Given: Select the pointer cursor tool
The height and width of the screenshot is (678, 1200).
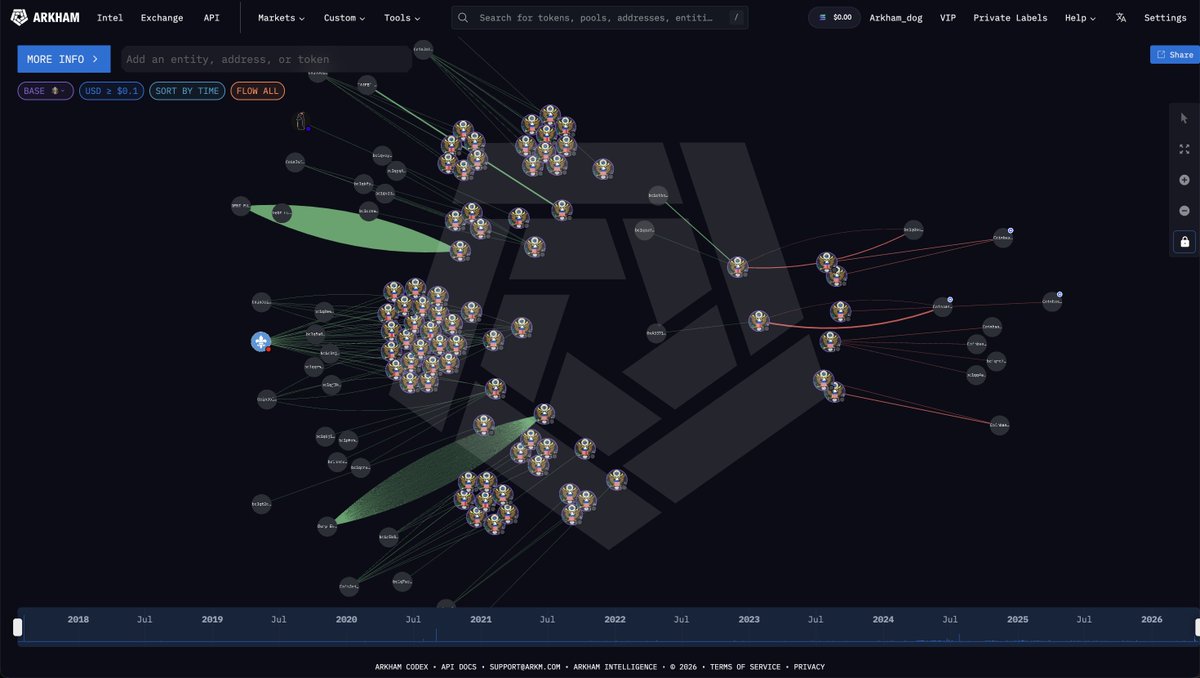Looking at the screenshot, I should (1184, 118).
